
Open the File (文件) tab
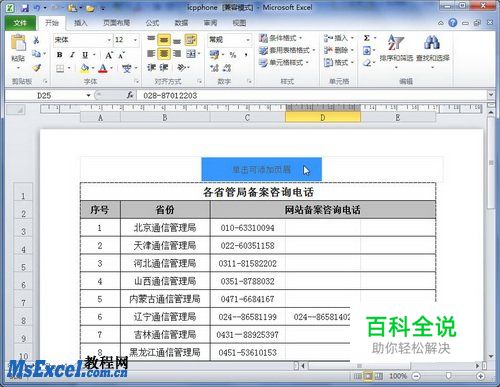click(20, 23)
